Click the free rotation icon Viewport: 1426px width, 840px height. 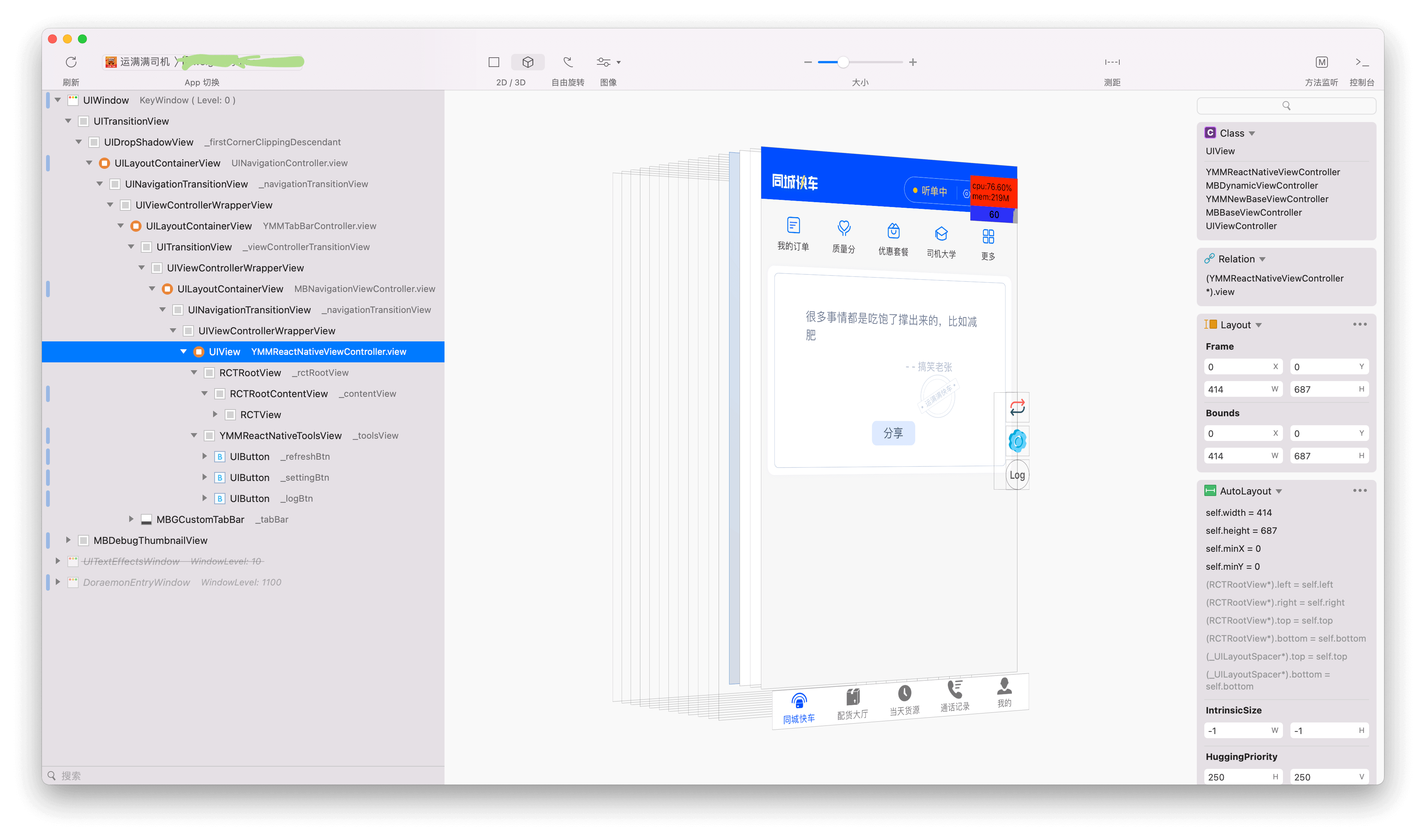pyautogui.click(x=568, y=62)
